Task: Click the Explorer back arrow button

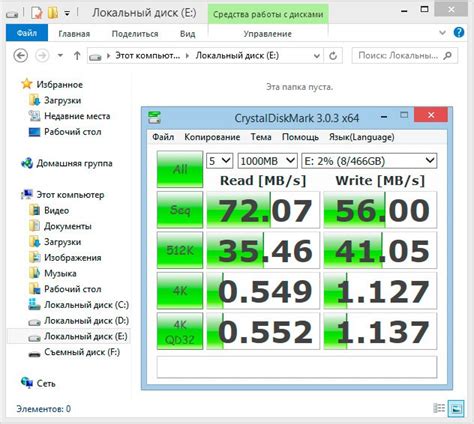Action: 20,55
